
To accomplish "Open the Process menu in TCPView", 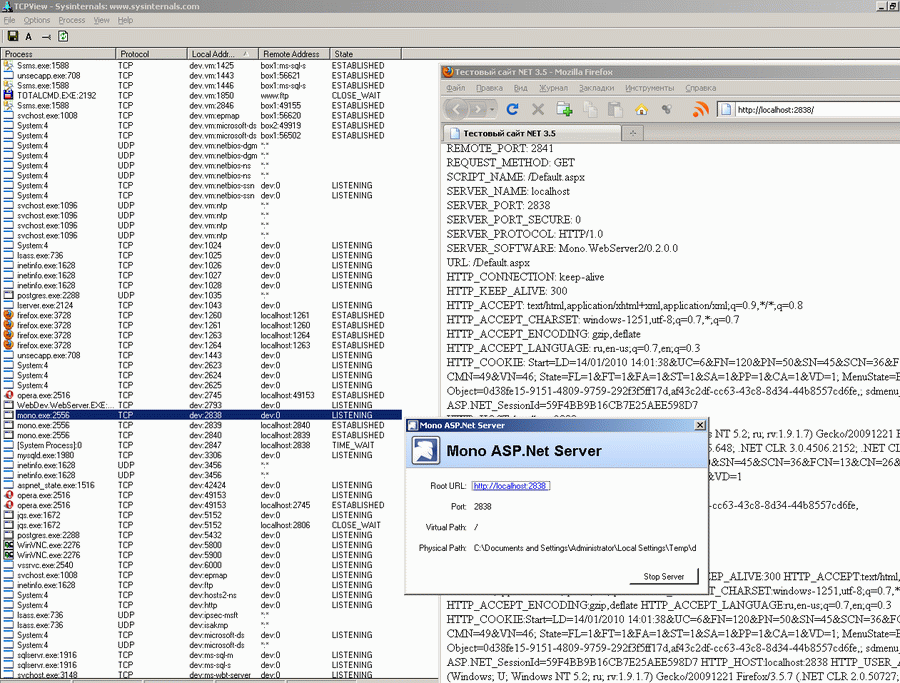I will tap(72, 20).
